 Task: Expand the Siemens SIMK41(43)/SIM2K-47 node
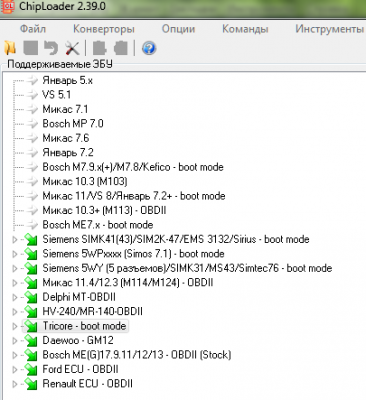click(x=14, y=239)
